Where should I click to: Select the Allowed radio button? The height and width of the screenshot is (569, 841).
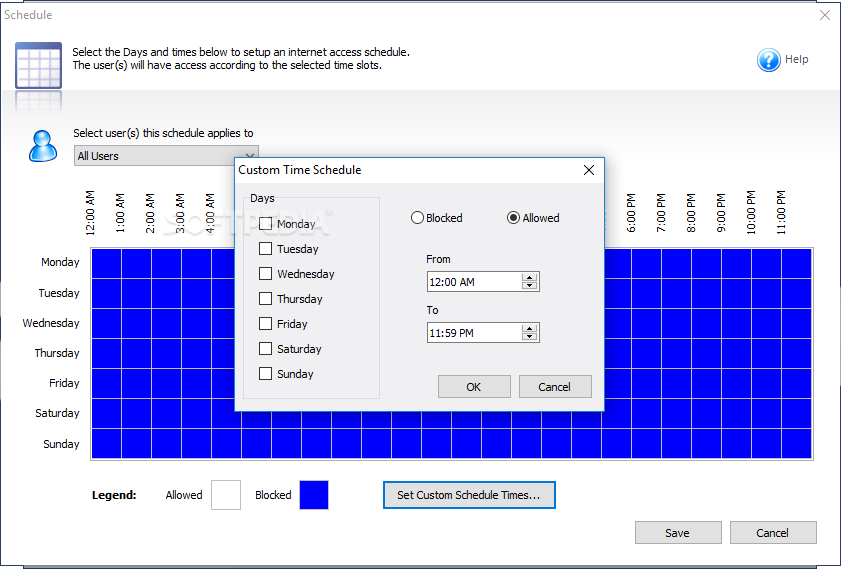pyautogui.click(x=513, y=218)
